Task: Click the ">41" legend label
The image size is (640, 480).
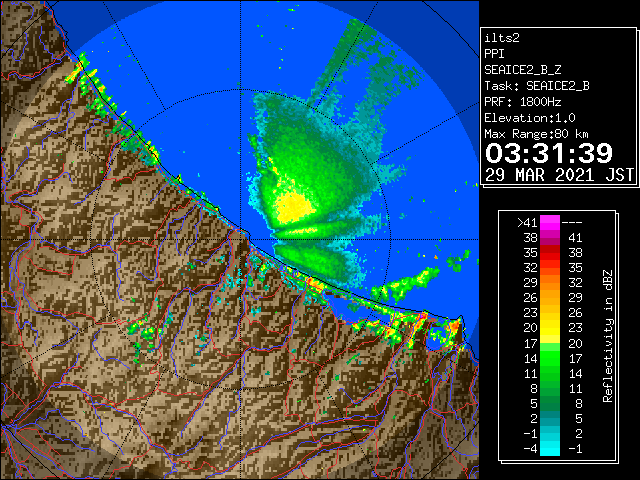Action: [x=527, y=223]
